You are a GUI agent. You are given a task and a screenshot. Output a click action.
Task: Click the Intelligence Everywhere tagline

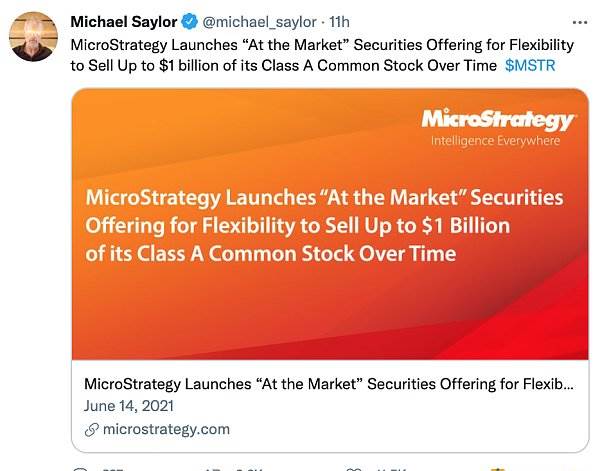(496, 141)
